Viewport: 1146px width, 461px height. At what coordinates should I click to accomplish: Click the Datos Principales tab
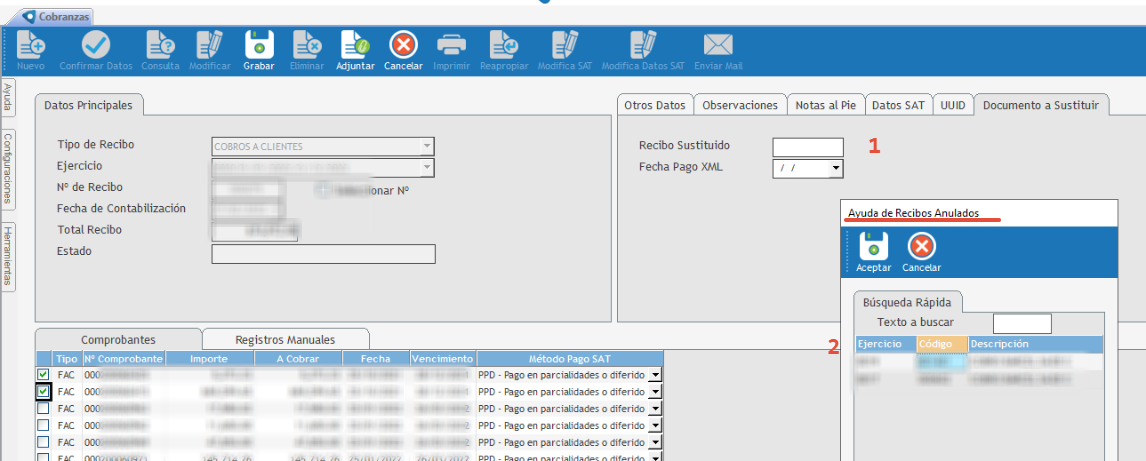tap(88, 105)
